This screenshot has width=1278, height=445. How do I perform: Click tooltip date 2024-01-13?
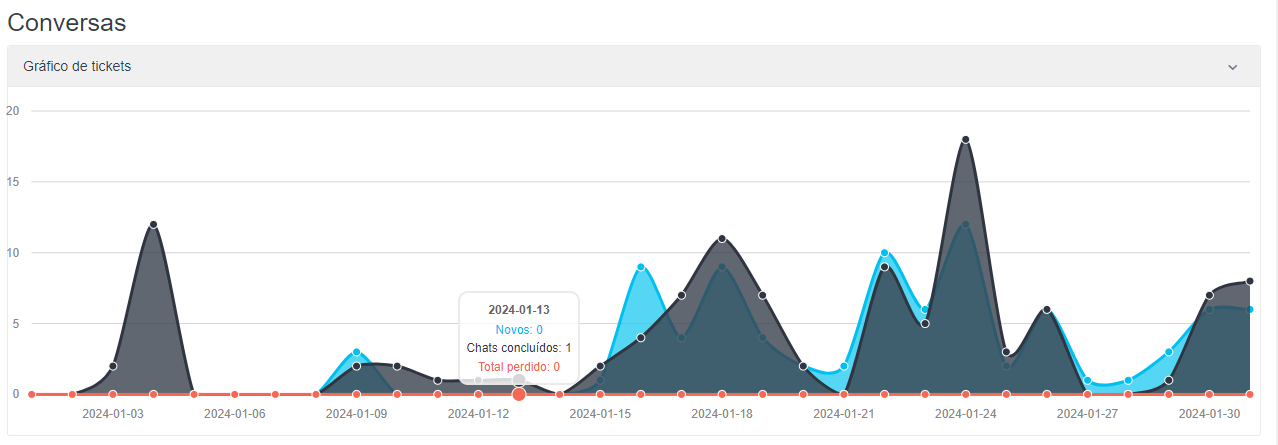(519, 310)
